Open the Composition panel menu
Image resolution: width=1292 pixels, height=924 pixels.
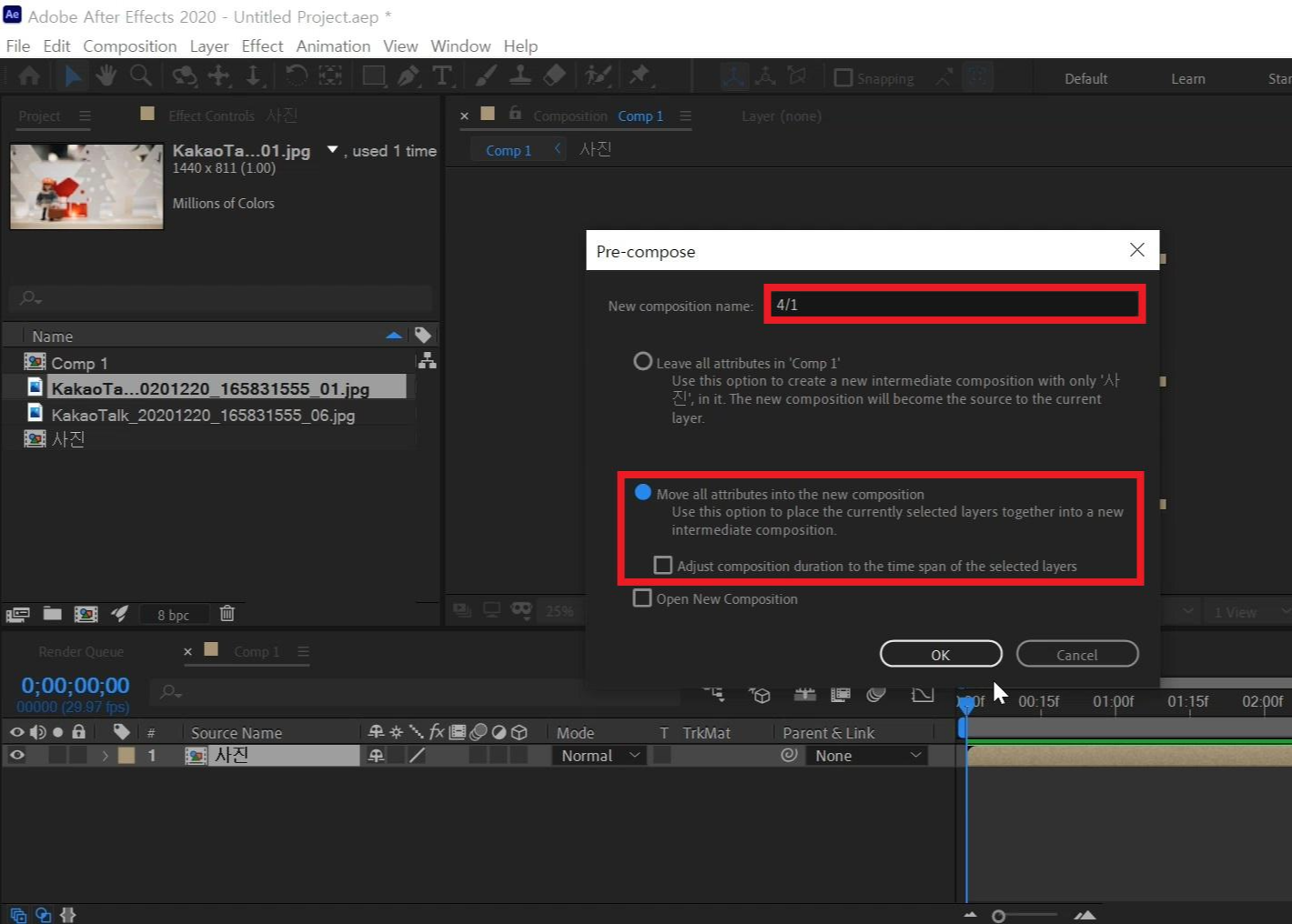pyautogui.click(x=685, y=115)
